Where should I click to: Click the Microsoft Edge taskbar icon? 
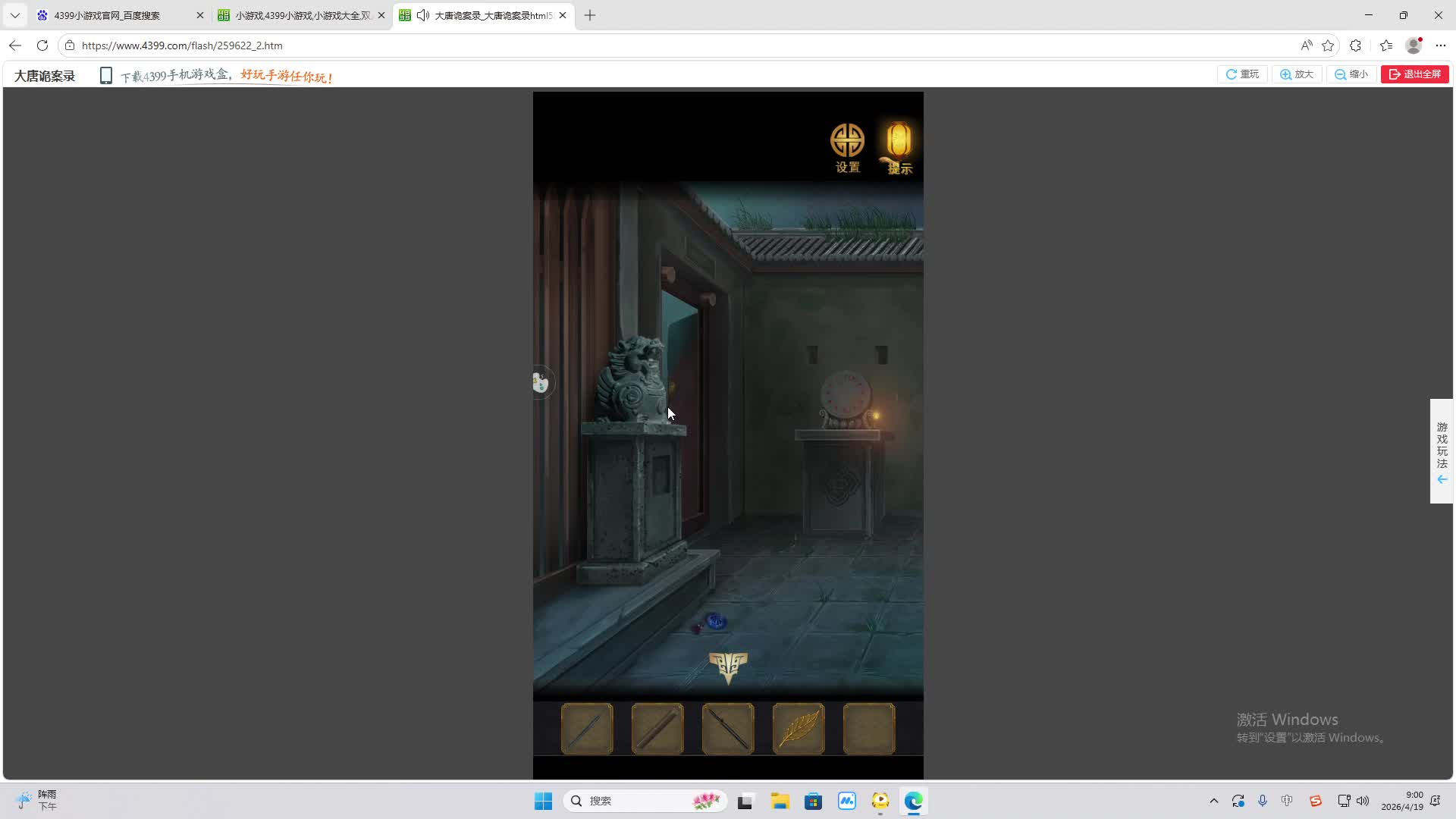click(x=913, y=801)
